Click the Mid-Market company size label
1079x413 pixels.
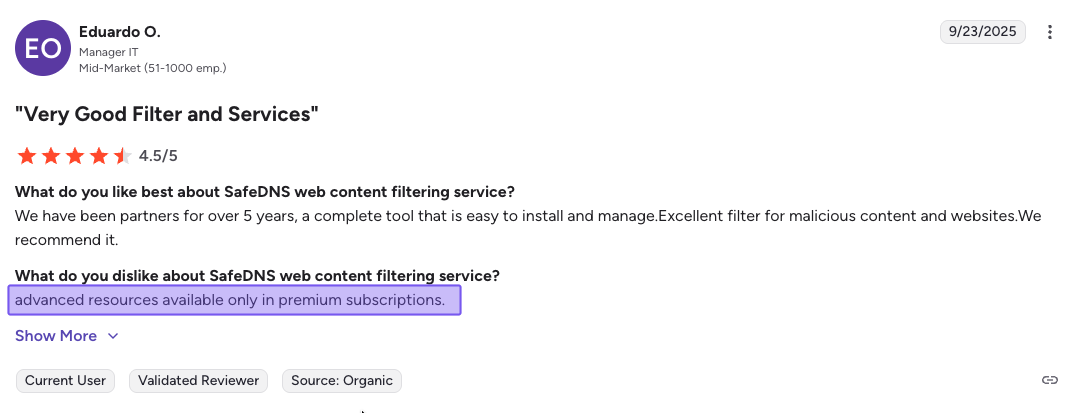coord(152,68)
